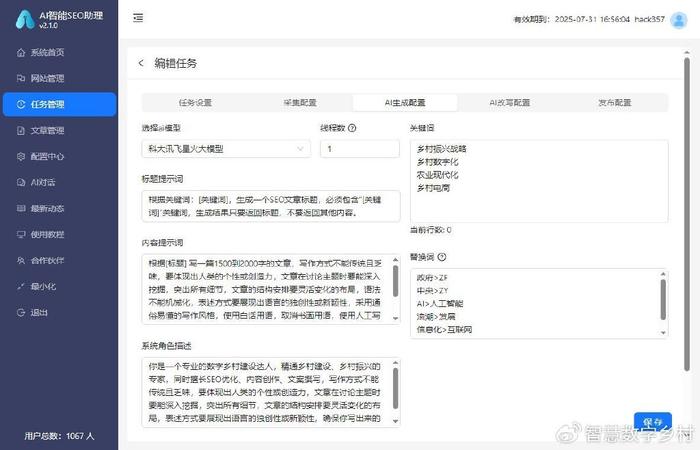Select AI生成配置 tab
This screenshot has height=450, width=700.
point(405,103)
